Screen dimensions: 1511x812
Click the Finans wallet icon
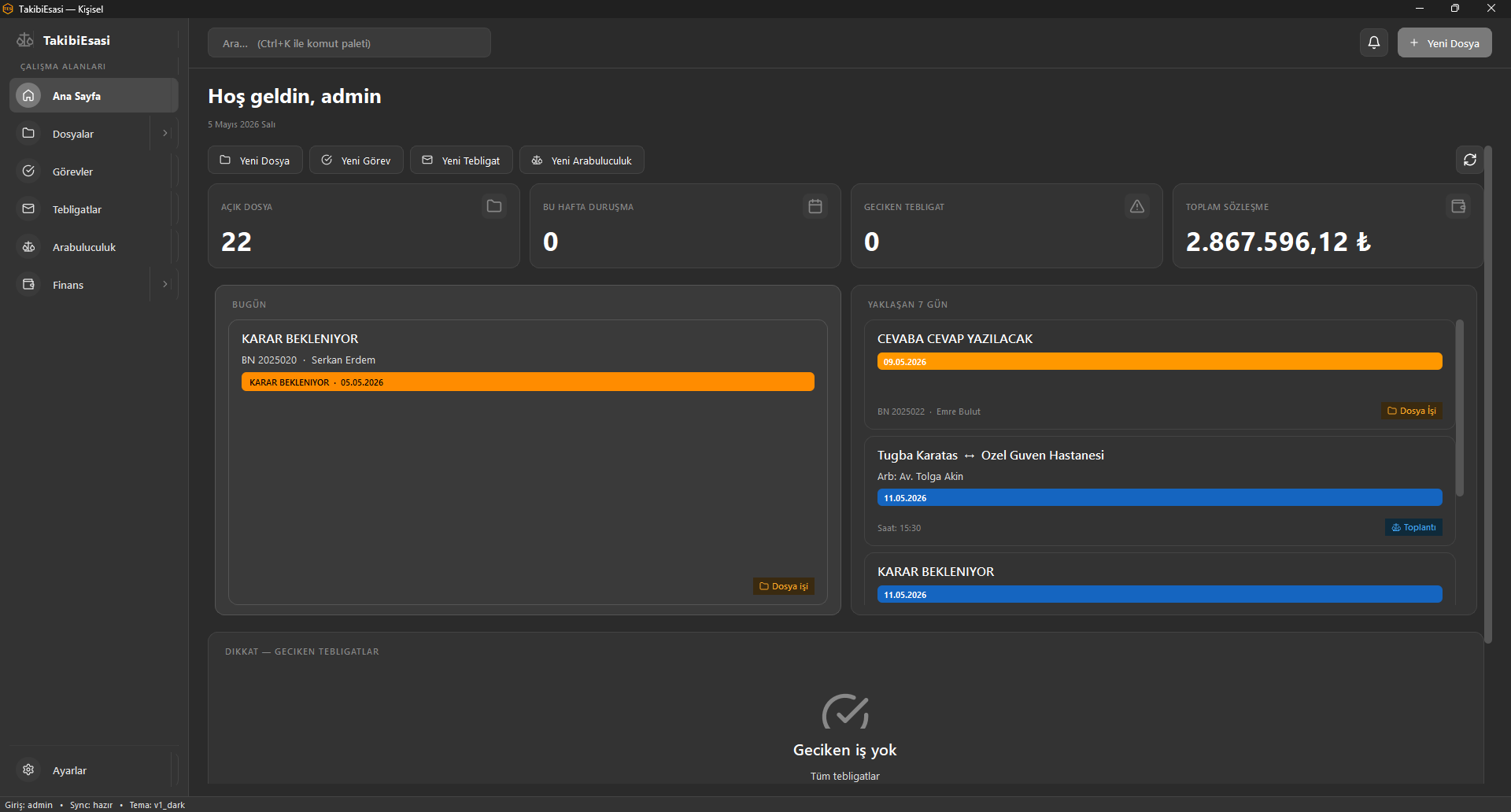[x=28, y=284]
